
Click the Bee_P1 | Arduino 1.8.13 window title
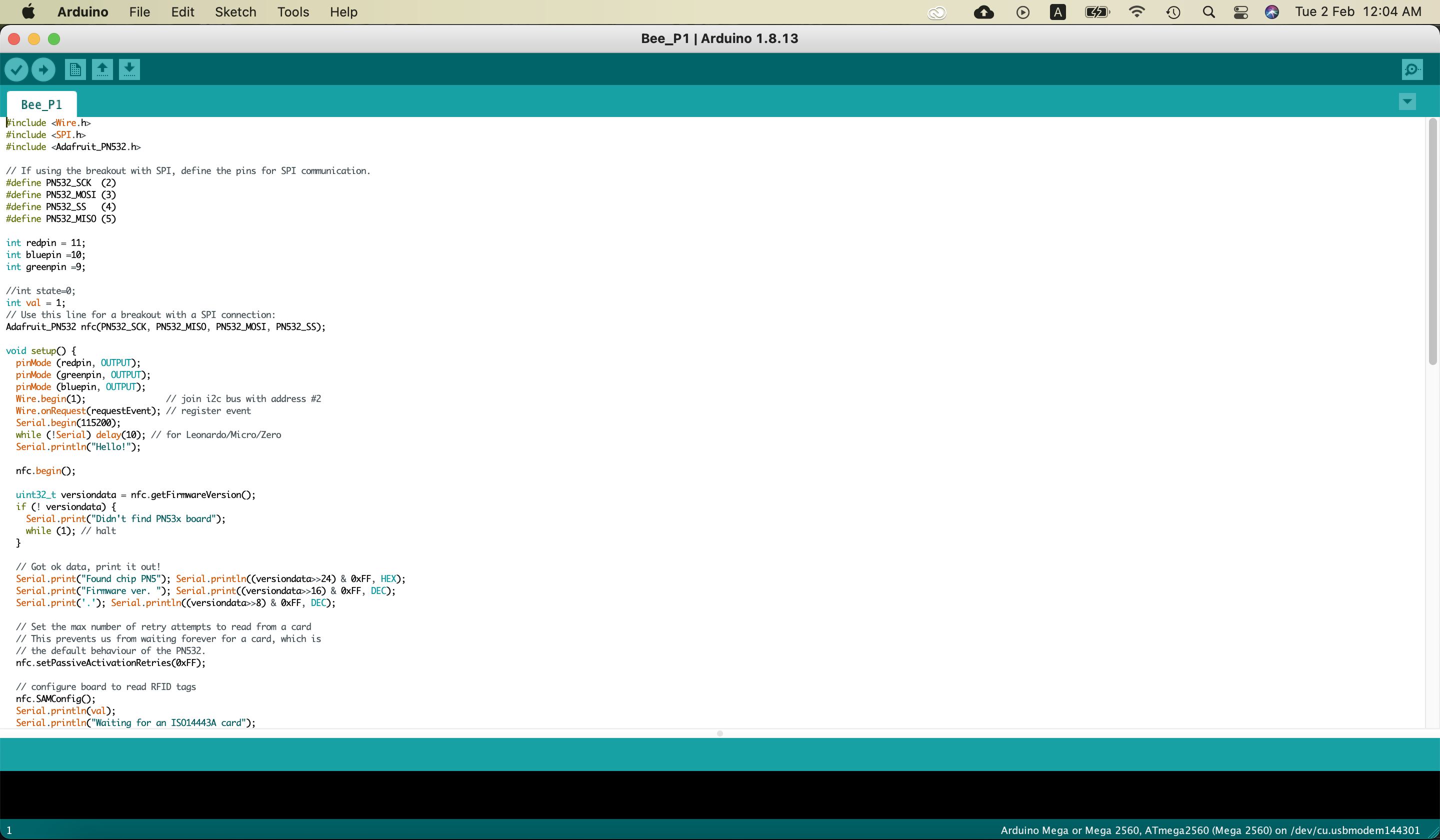point(719,38)
